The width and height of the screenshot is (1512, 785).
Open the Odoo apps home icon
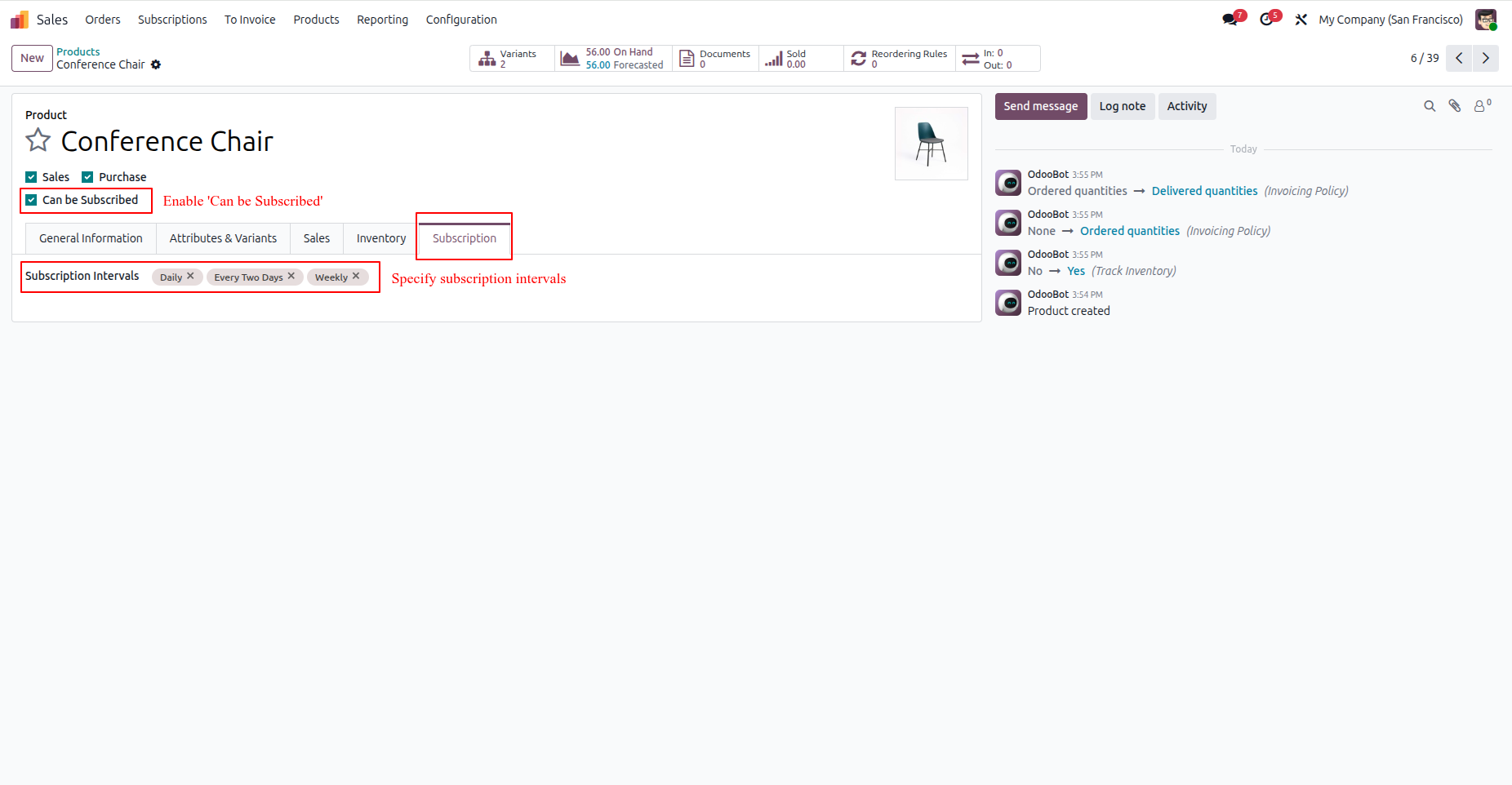coord(20,20)
